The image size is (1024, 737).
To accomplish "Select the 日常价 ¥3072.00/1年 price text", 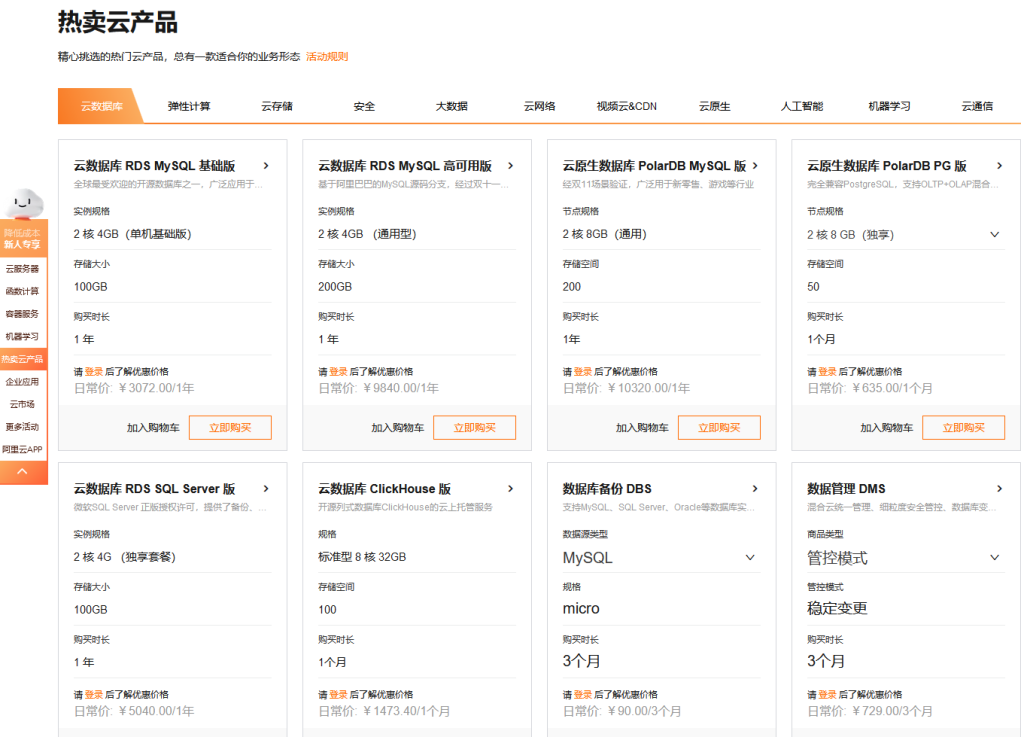I will [134, 388].
